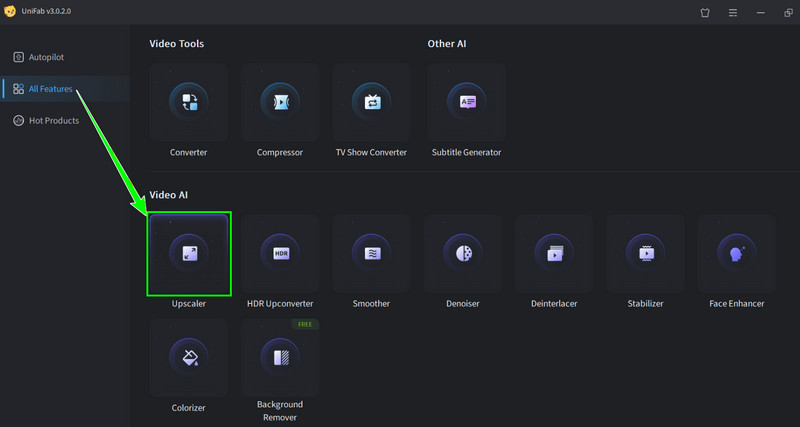Open the Background Remover tool
Viewport: 800px width, 427px height.
(x=280, y=358)
